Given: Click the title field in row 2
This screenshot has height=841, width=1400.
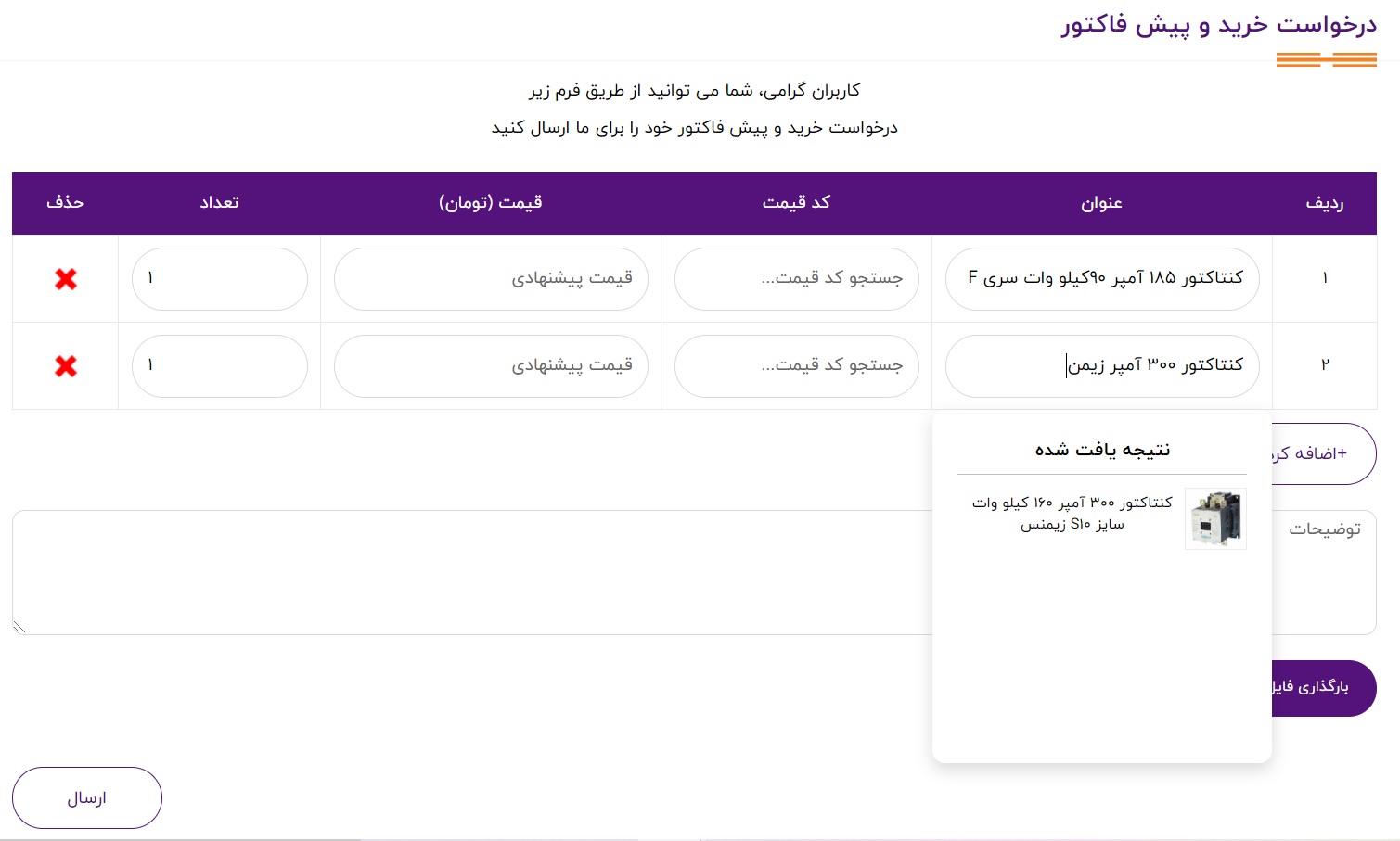Looking at the screenshot, I should (x=1101, y=365).
